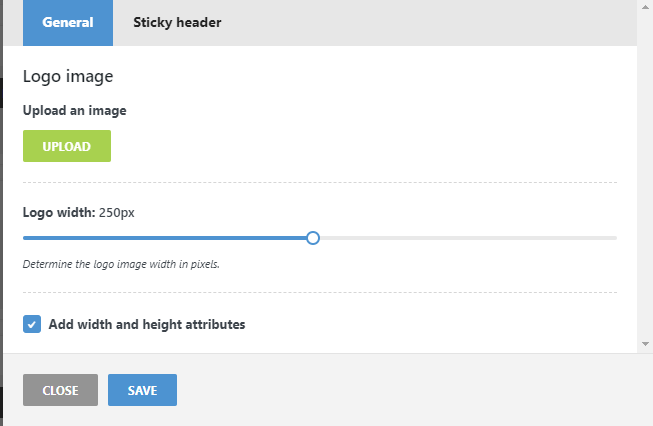Viewport: 653px width, 426px height.
Task: Switch to the General tab
Action: click(x=68, y=22)
